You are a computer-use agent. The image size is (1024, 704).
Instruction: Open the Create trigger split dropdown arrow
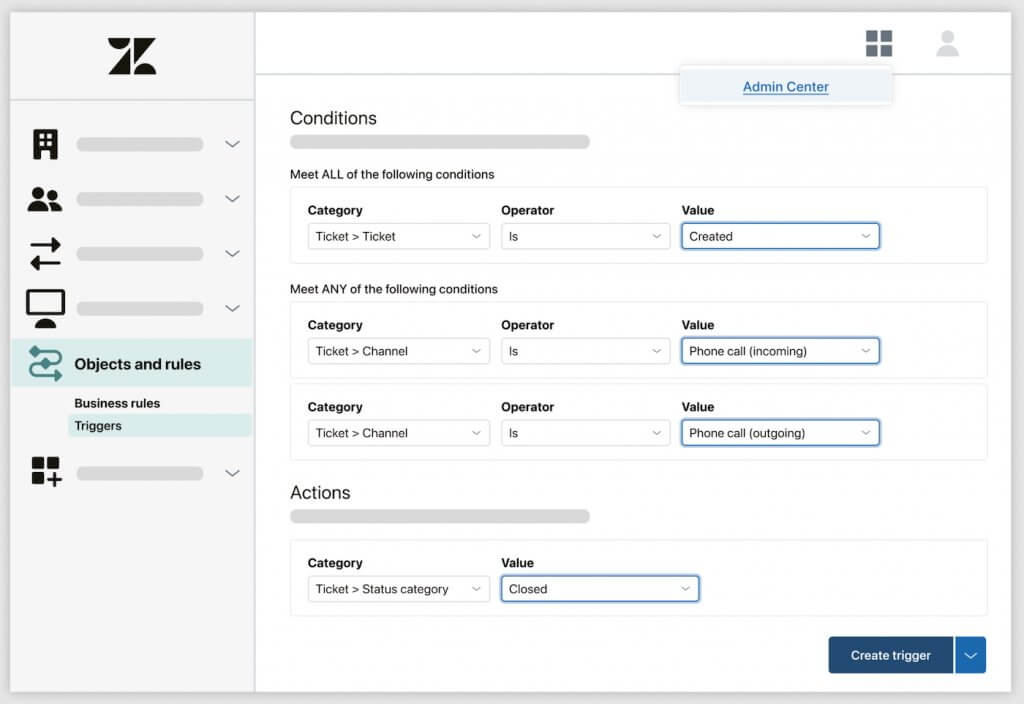[x=970, y=655]
